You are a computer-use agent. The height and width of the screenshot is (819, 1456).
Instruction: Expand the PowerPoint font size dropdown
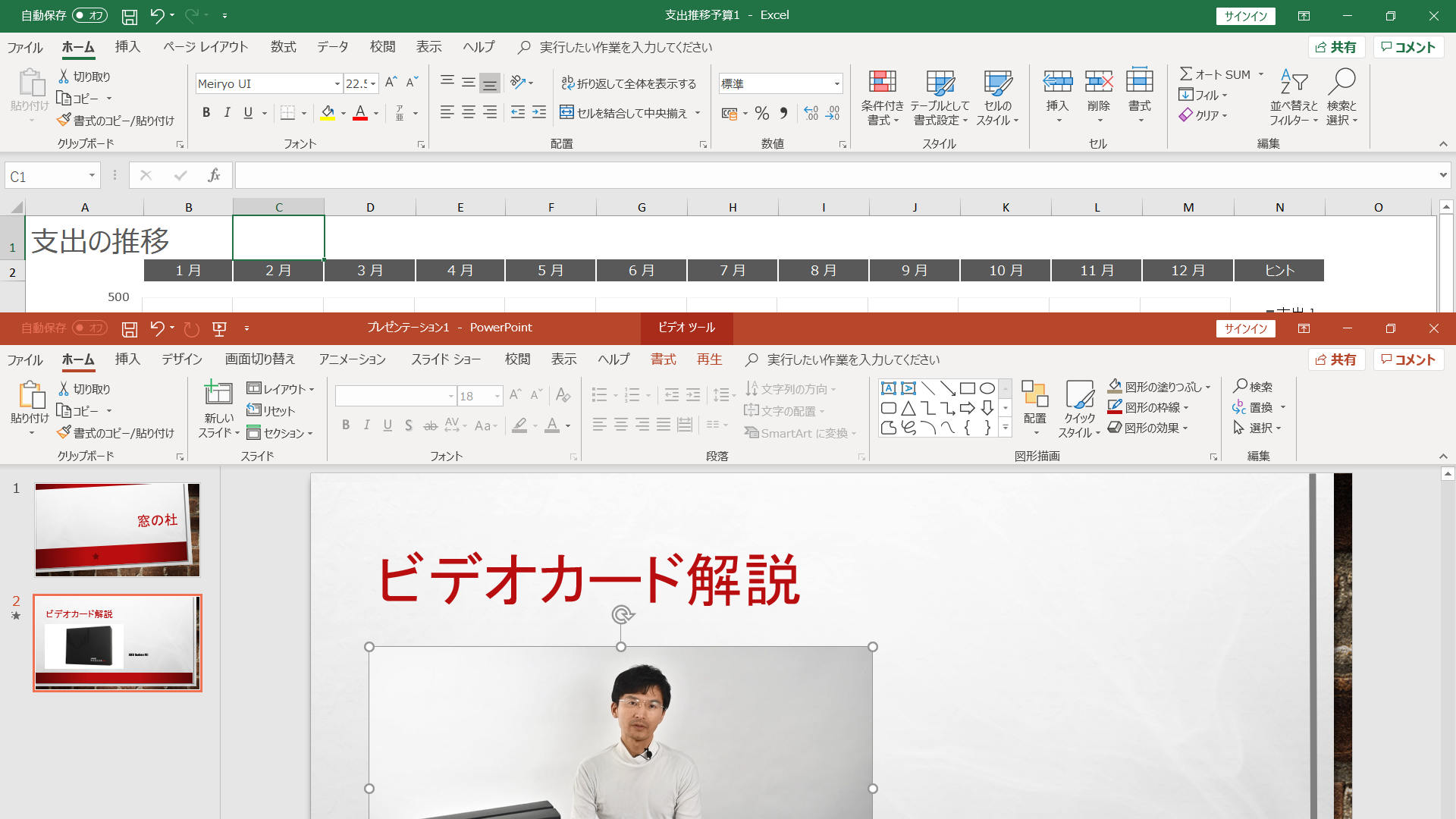point(497,395)
